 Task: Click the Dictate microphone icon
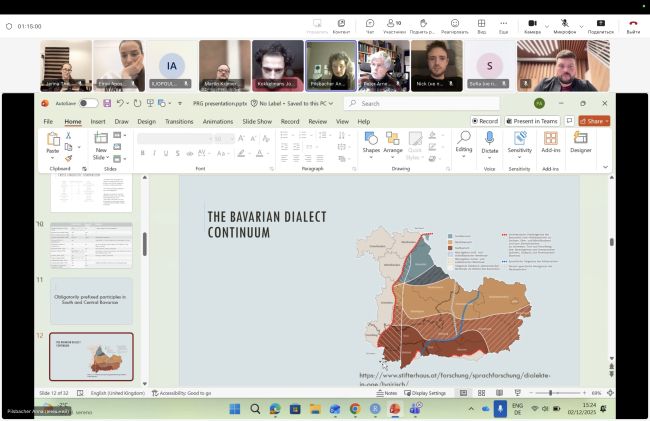click(490, 138)
